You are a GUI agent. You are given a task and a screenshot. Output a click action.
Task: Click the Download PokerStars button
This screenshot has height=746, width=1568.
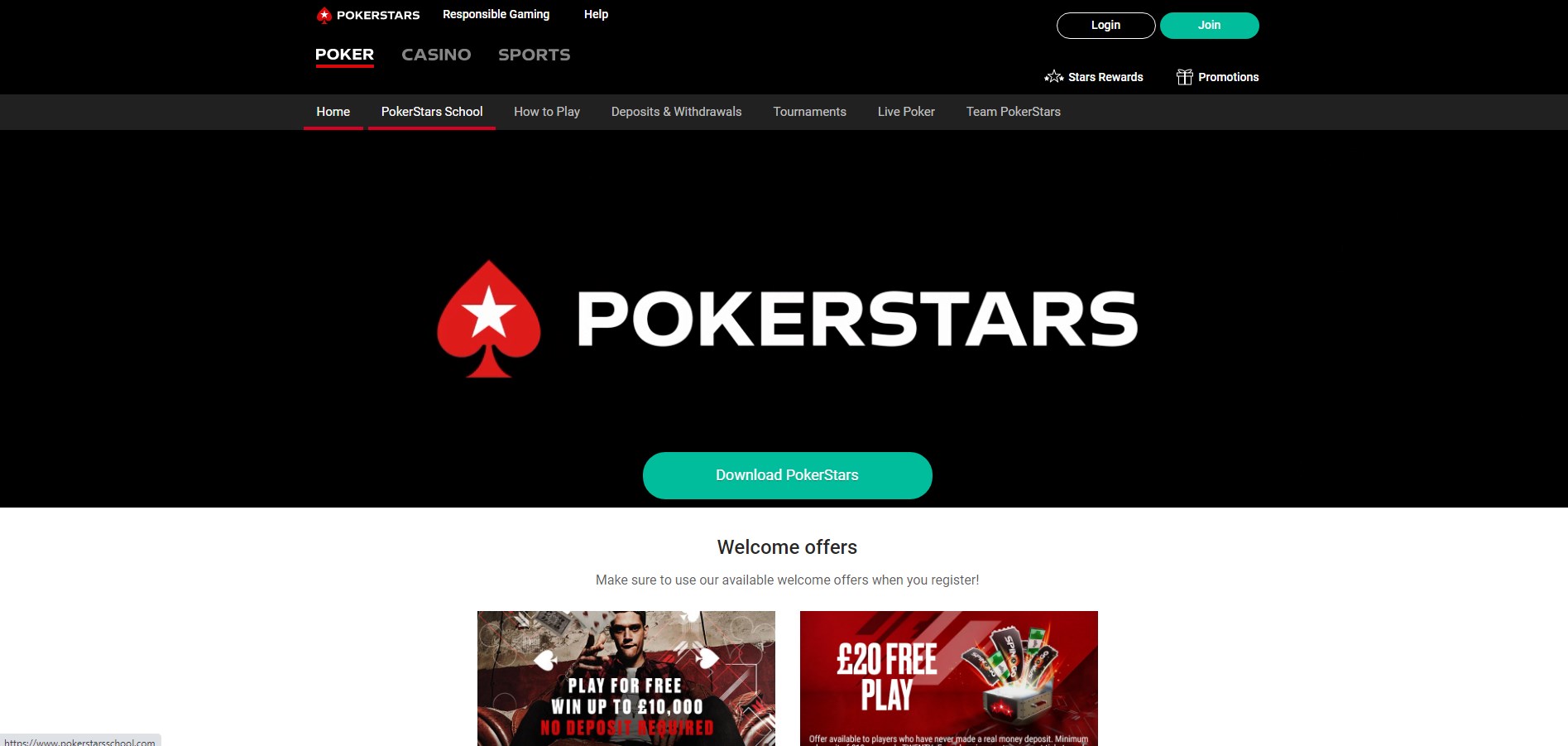tap(787, 475)
